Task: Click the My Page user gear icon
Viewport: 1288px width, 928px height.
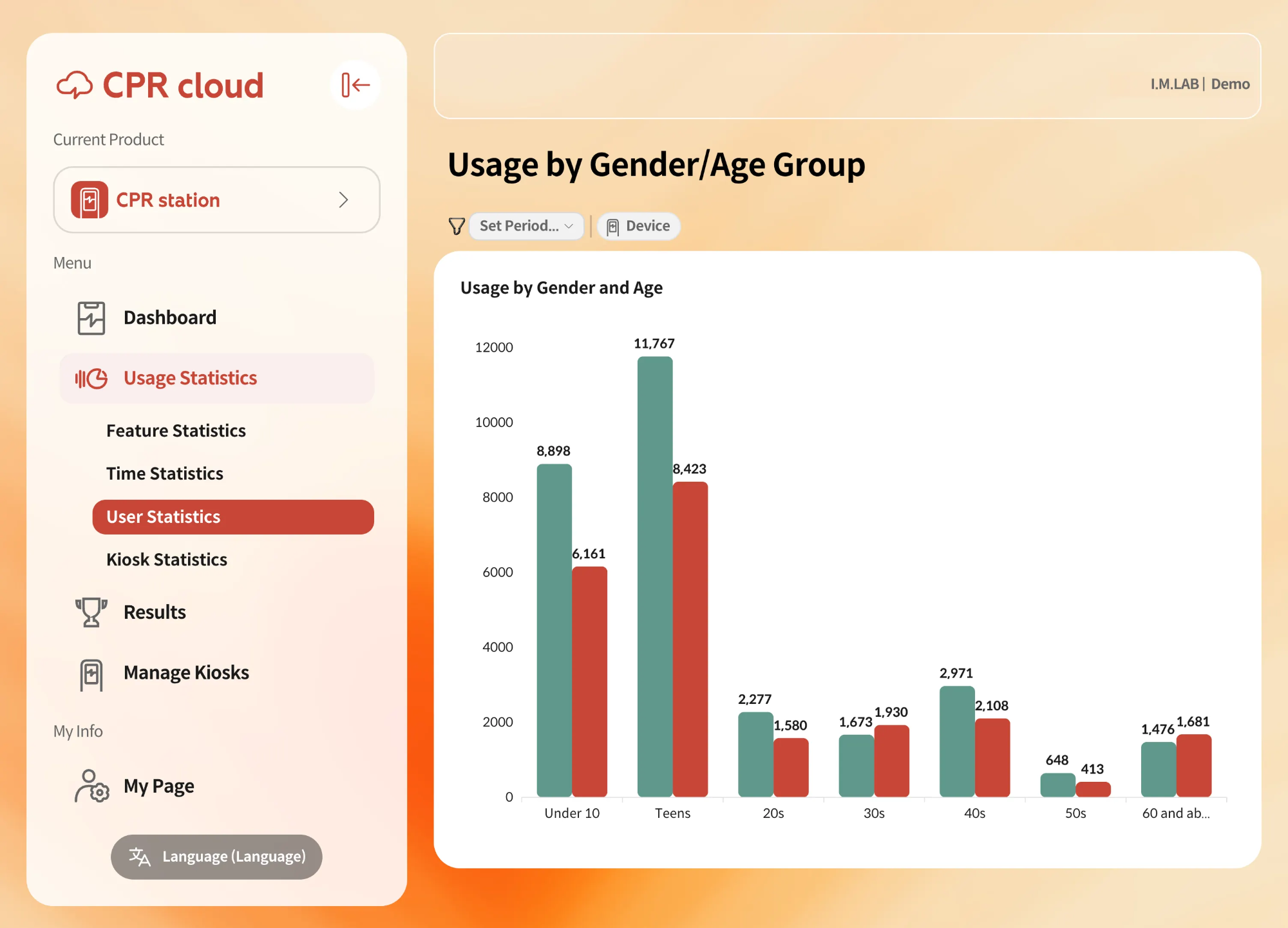Action: point(91,786)
